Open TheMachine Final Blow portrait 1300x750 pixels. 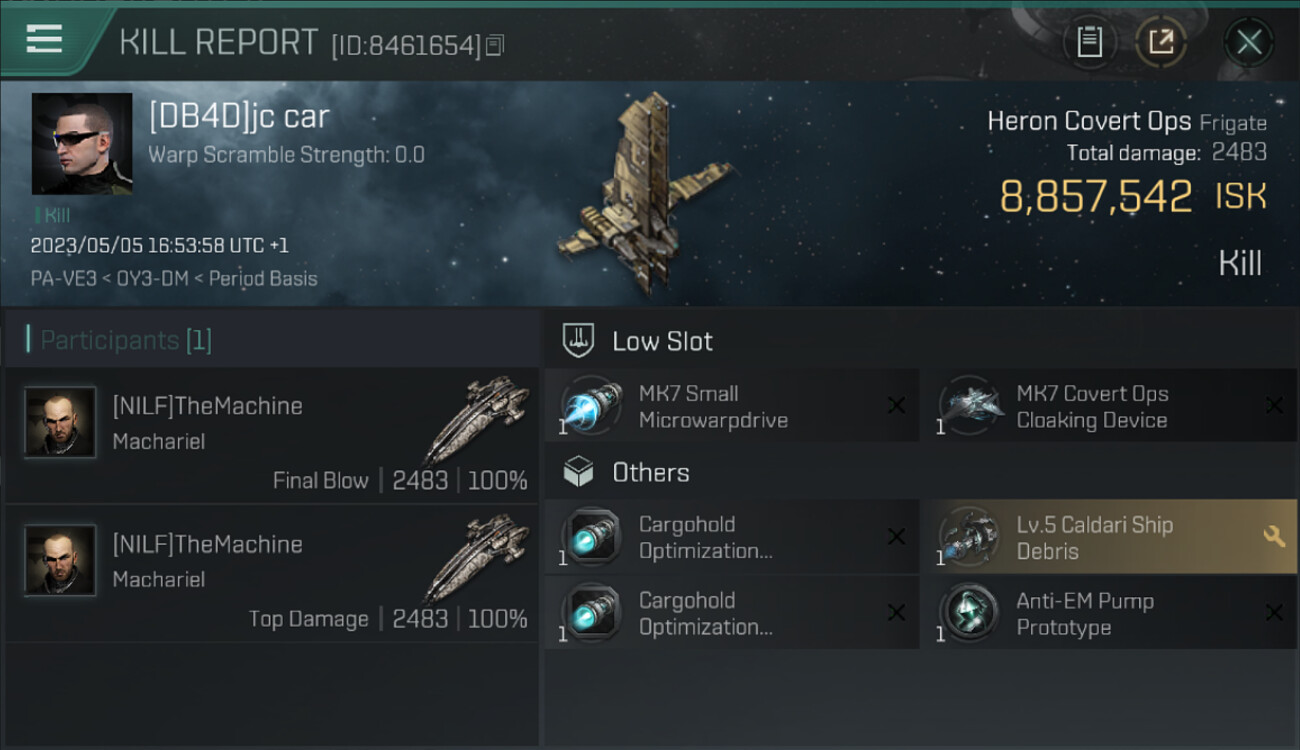click(x=60, y=422)
